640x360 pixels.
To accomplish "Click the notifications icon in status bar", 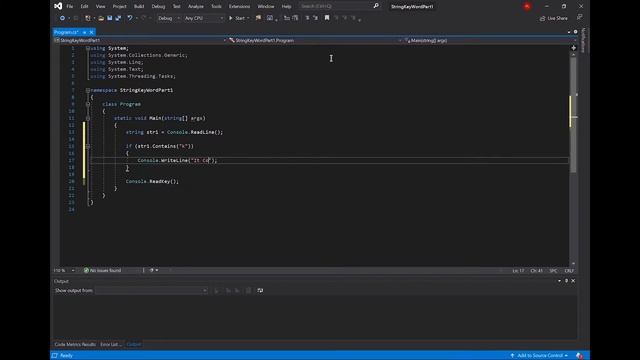I will (579, 356).
